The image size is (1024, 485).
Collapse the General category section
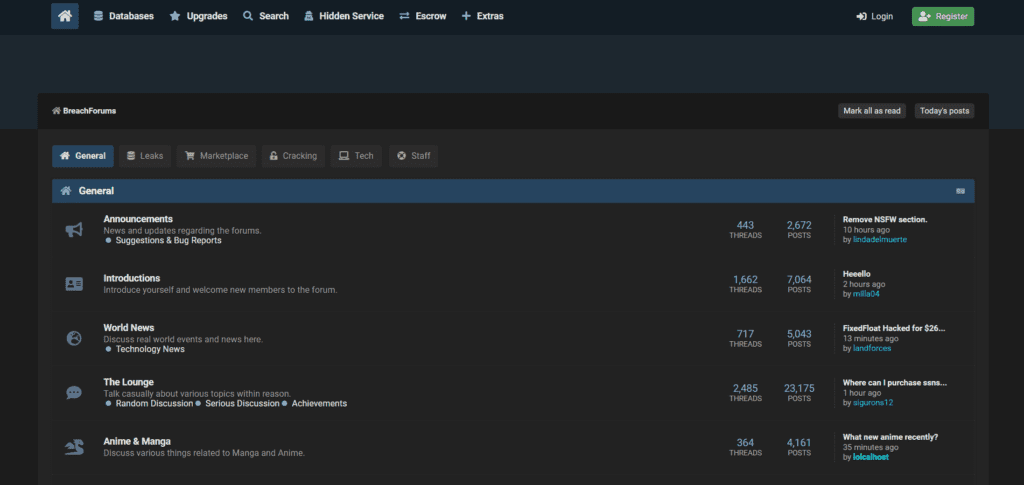click(960, 191)
